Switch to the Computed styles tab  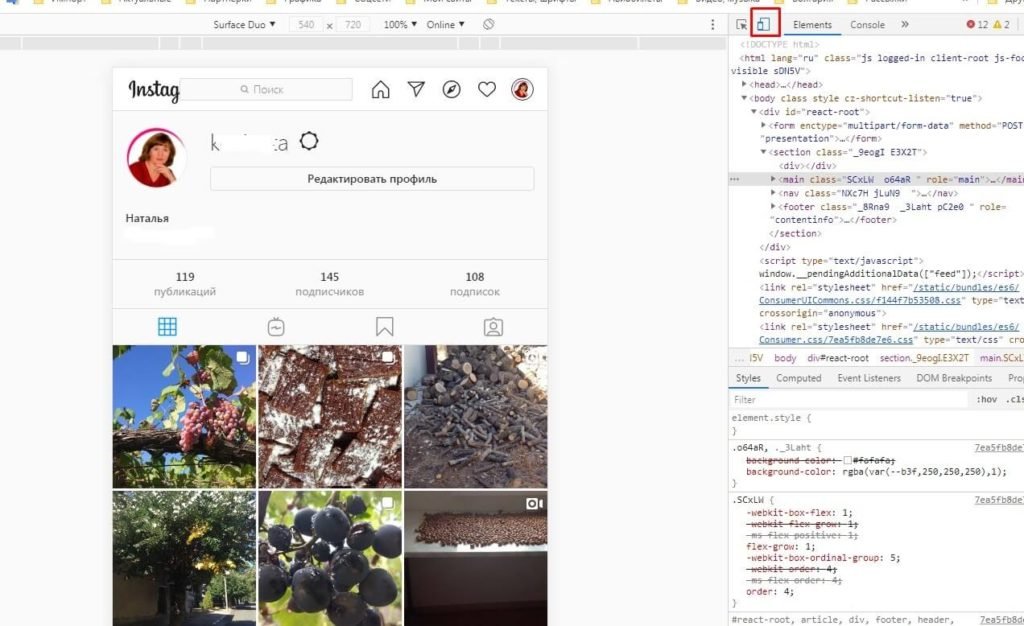click(798, 378)
